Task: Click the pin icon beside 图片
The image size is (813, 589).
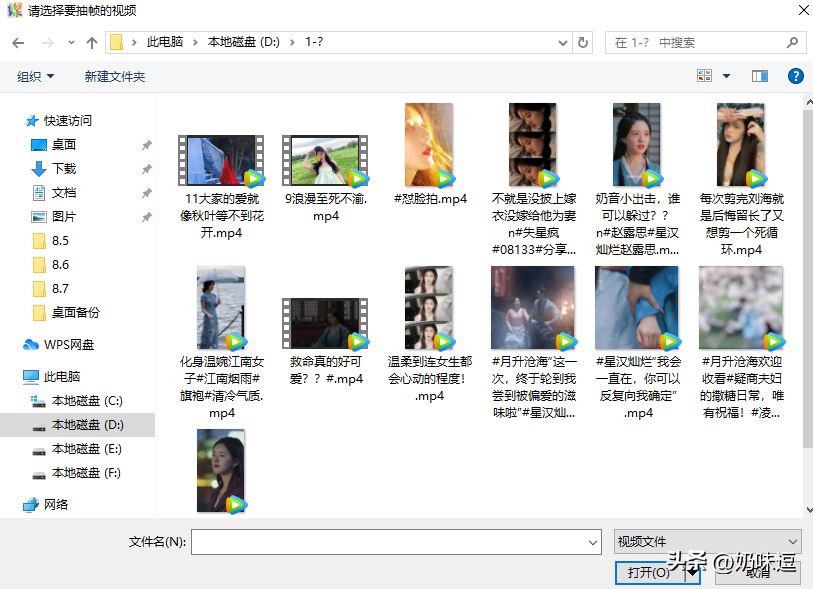Action: click(147, 217)
